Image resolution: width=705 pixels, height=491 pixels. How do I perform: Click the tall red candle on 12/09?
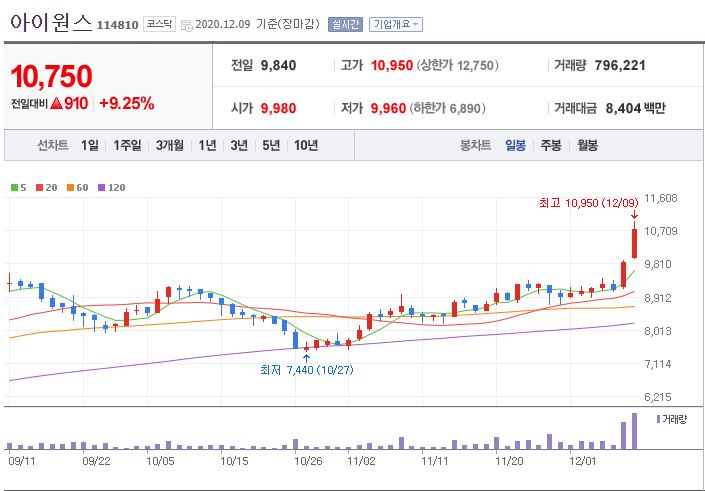point(634,243)
